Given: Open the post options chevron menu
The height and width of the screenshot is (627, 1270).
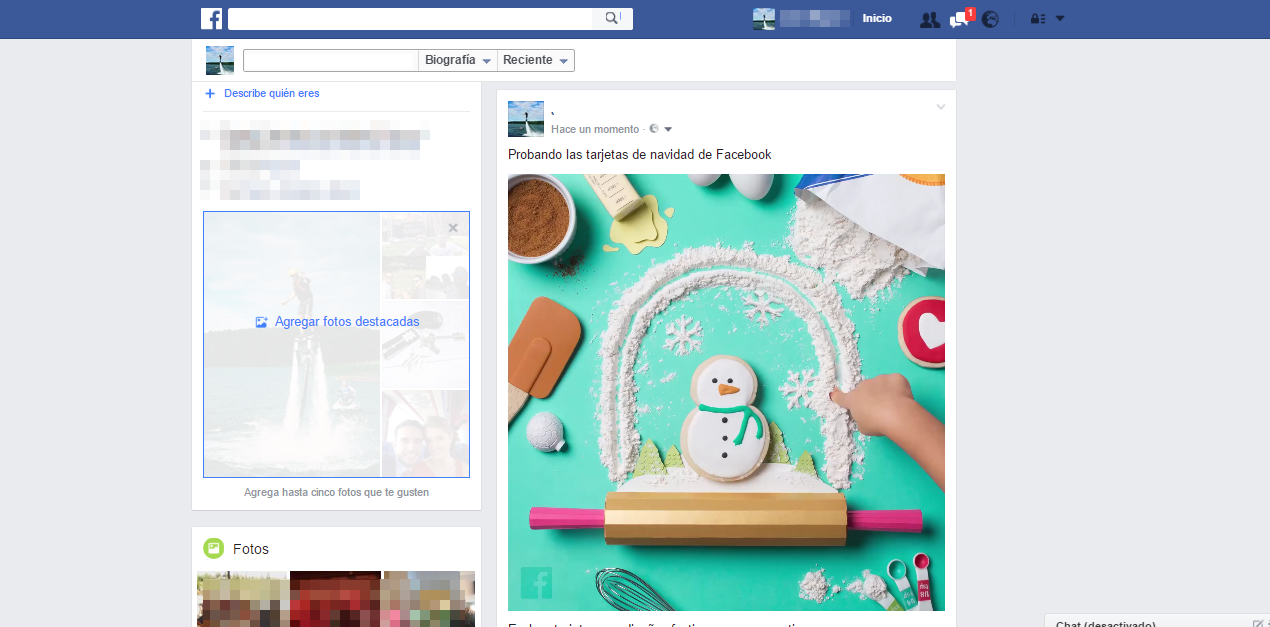Looking at the screenshot, I should (x=940, y=107).
